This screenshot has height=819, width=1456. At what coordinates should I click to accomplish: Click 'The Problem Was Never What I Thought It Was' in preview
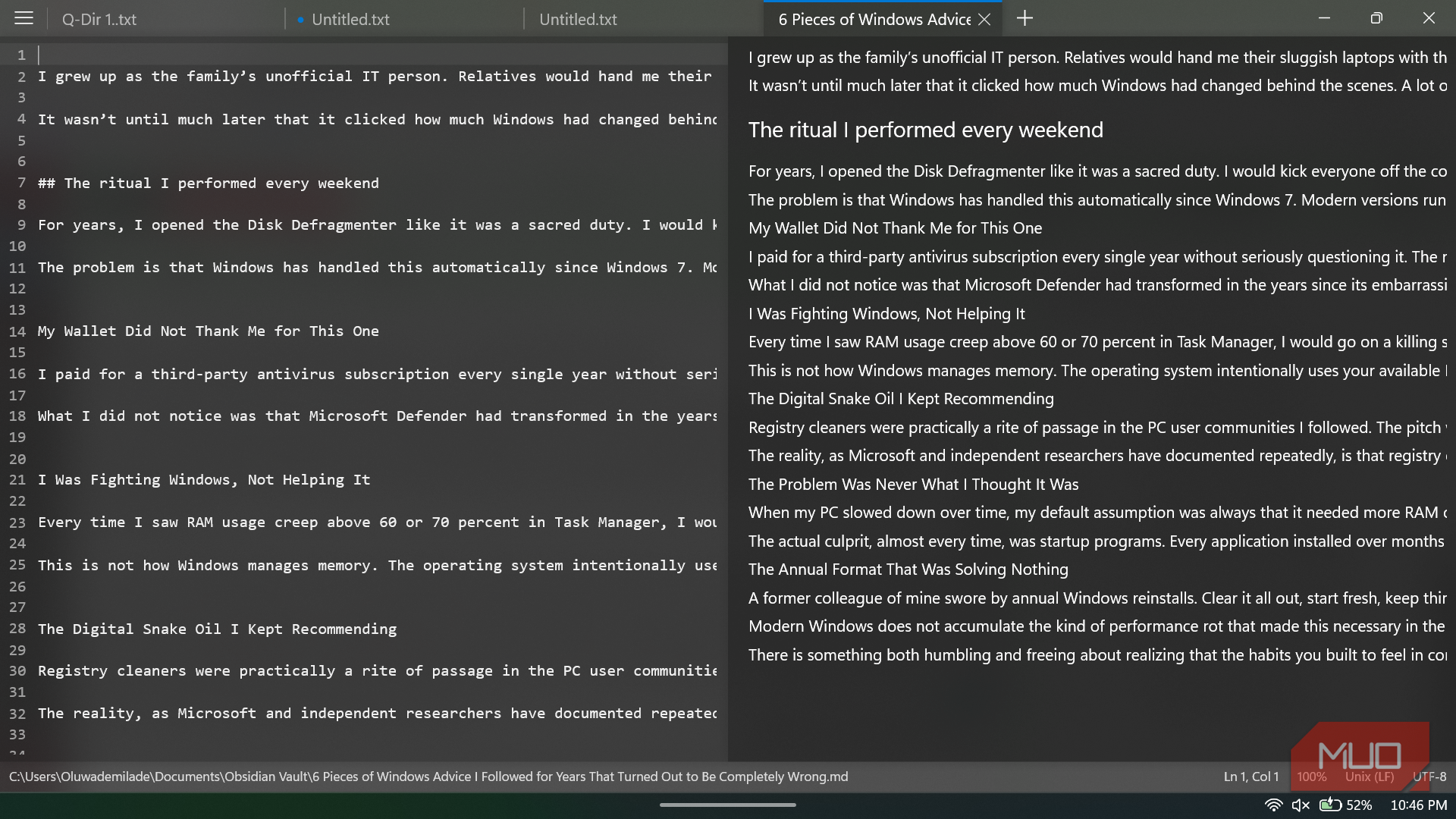(913, 485)
